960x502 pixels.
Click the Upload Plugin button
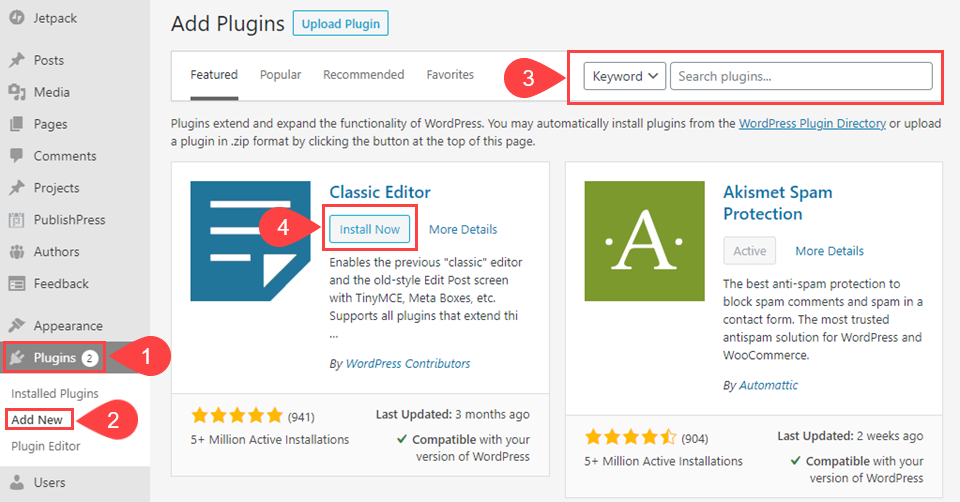340,24
